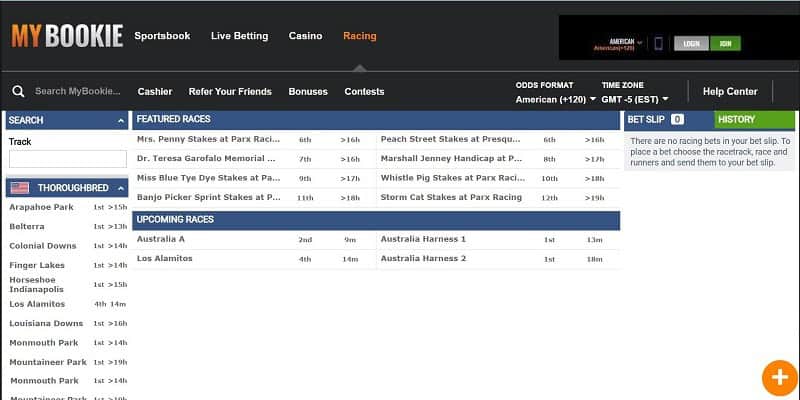800x400 pixels.
Task: Click the Login button
Action: (x=691, y=43)
